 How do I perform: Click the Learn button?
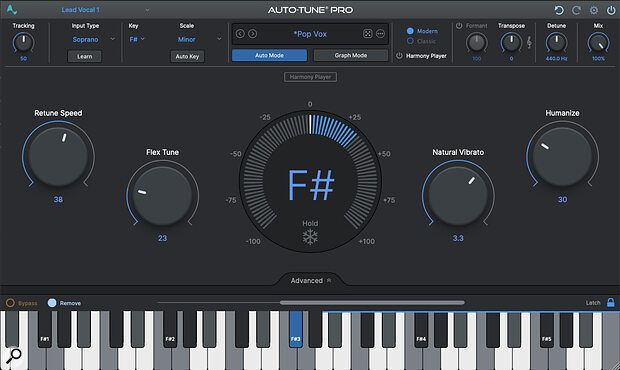pos(84,56)
